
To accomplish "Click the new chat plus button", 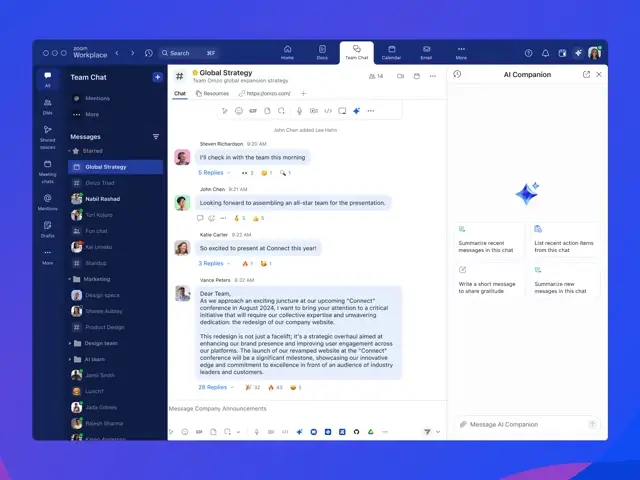I will pyautogui.click(x=157, y=77).
